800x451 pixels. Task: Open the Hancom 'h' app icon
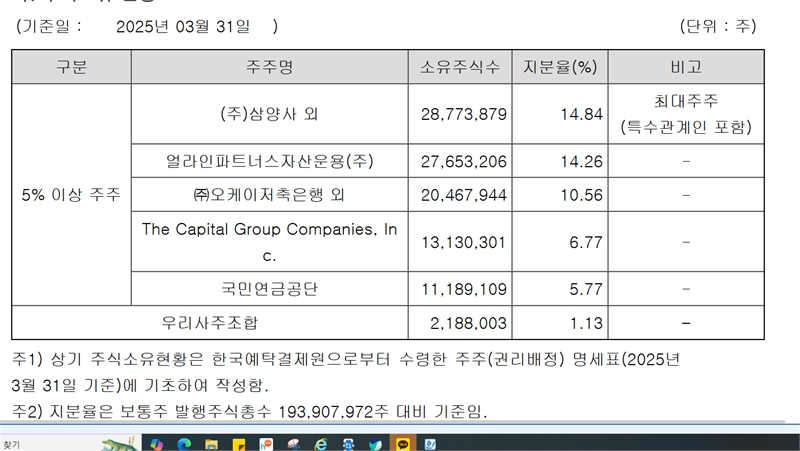(x=266, y=443)
